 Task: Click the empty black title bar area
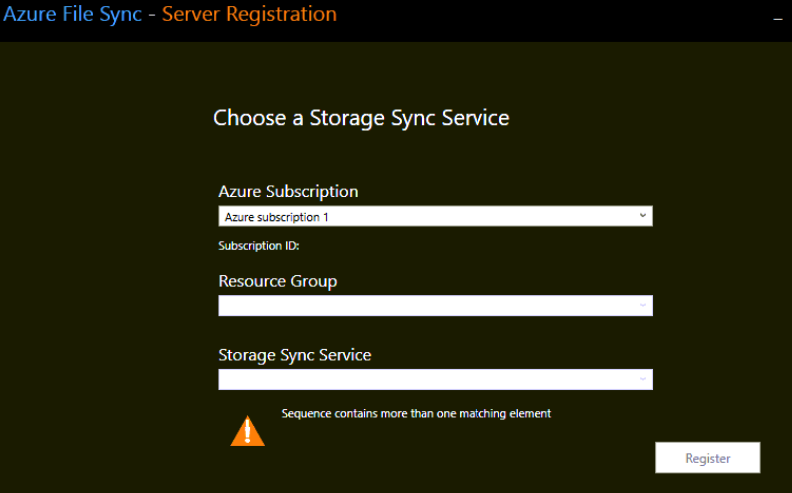pos(550,20)
